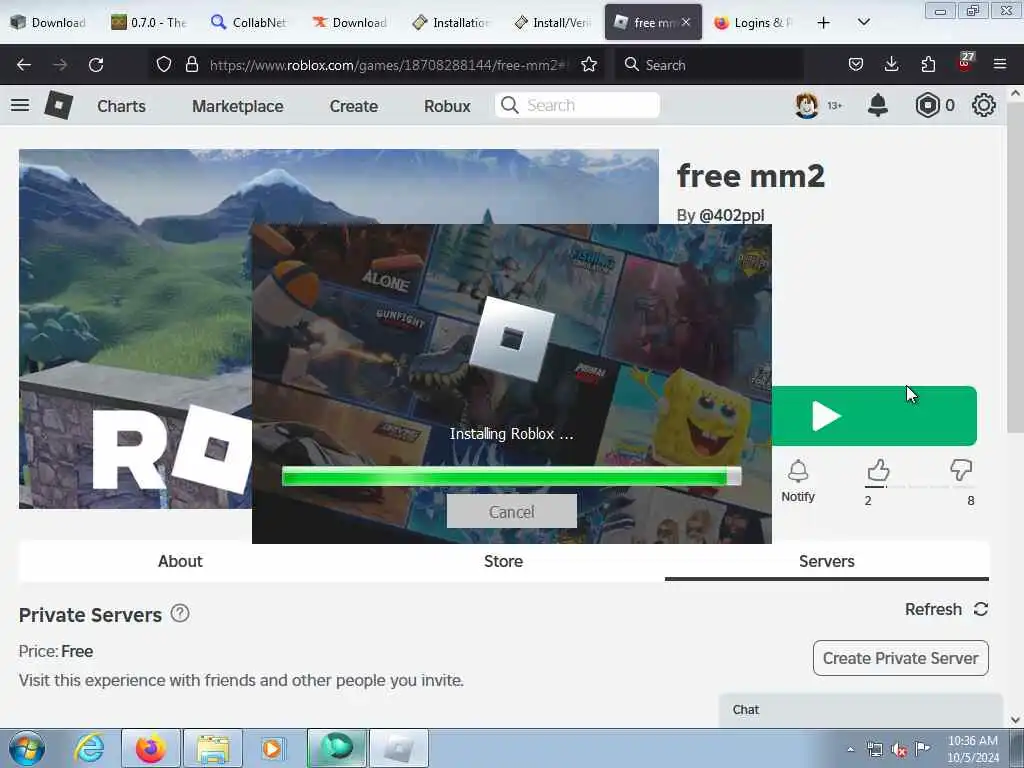Dislike the game with thumbs down

tap(961, 470)
